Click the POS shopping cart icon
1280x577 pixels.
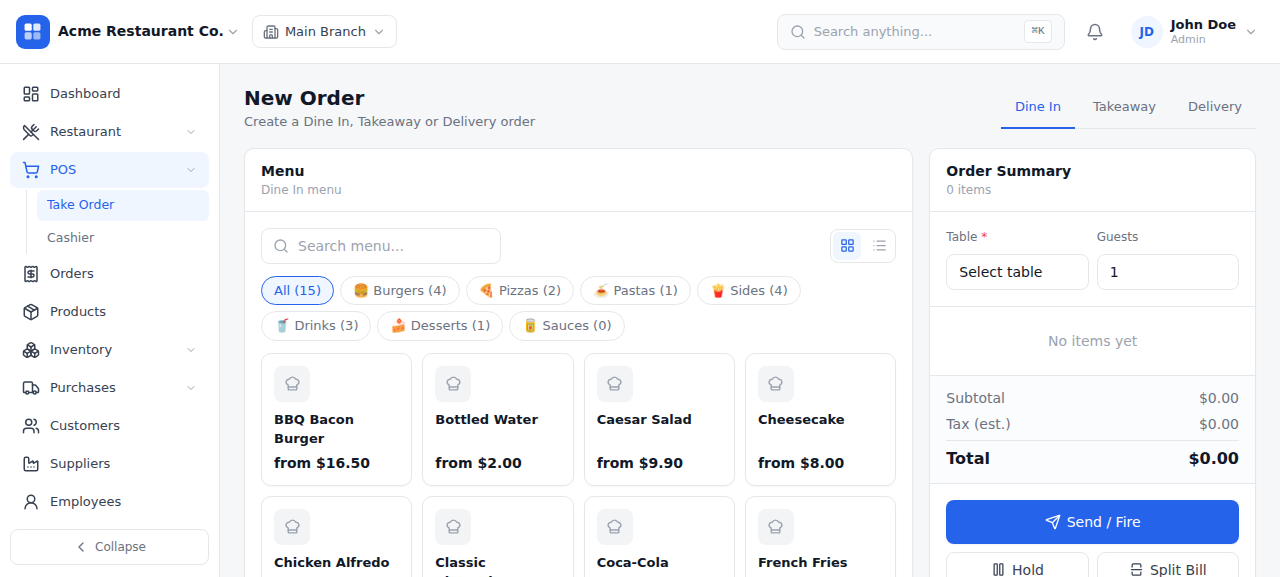click(31, 170)
